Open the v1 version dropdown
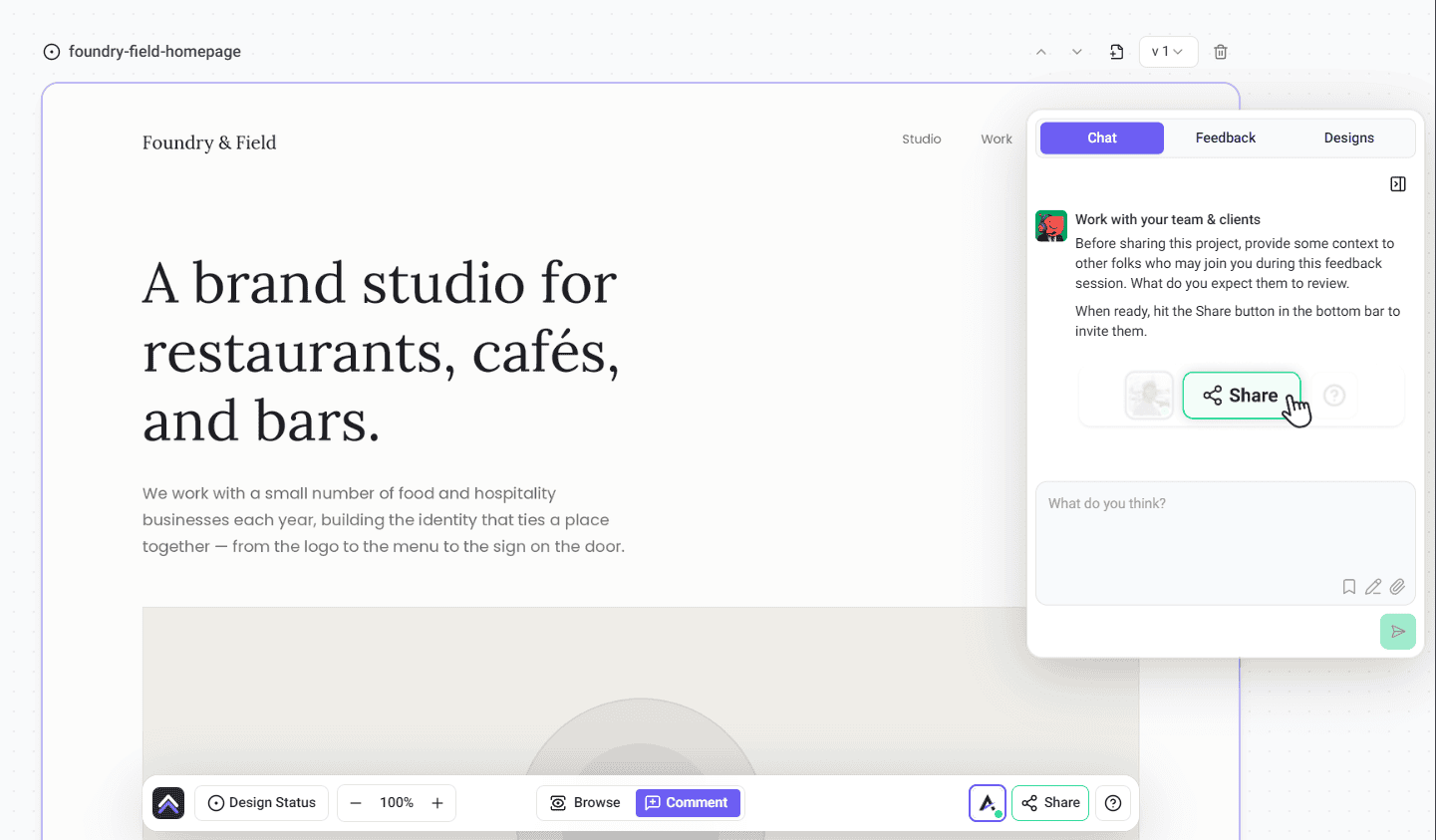Screen dimensions: 1436x840 (1168, 52)
